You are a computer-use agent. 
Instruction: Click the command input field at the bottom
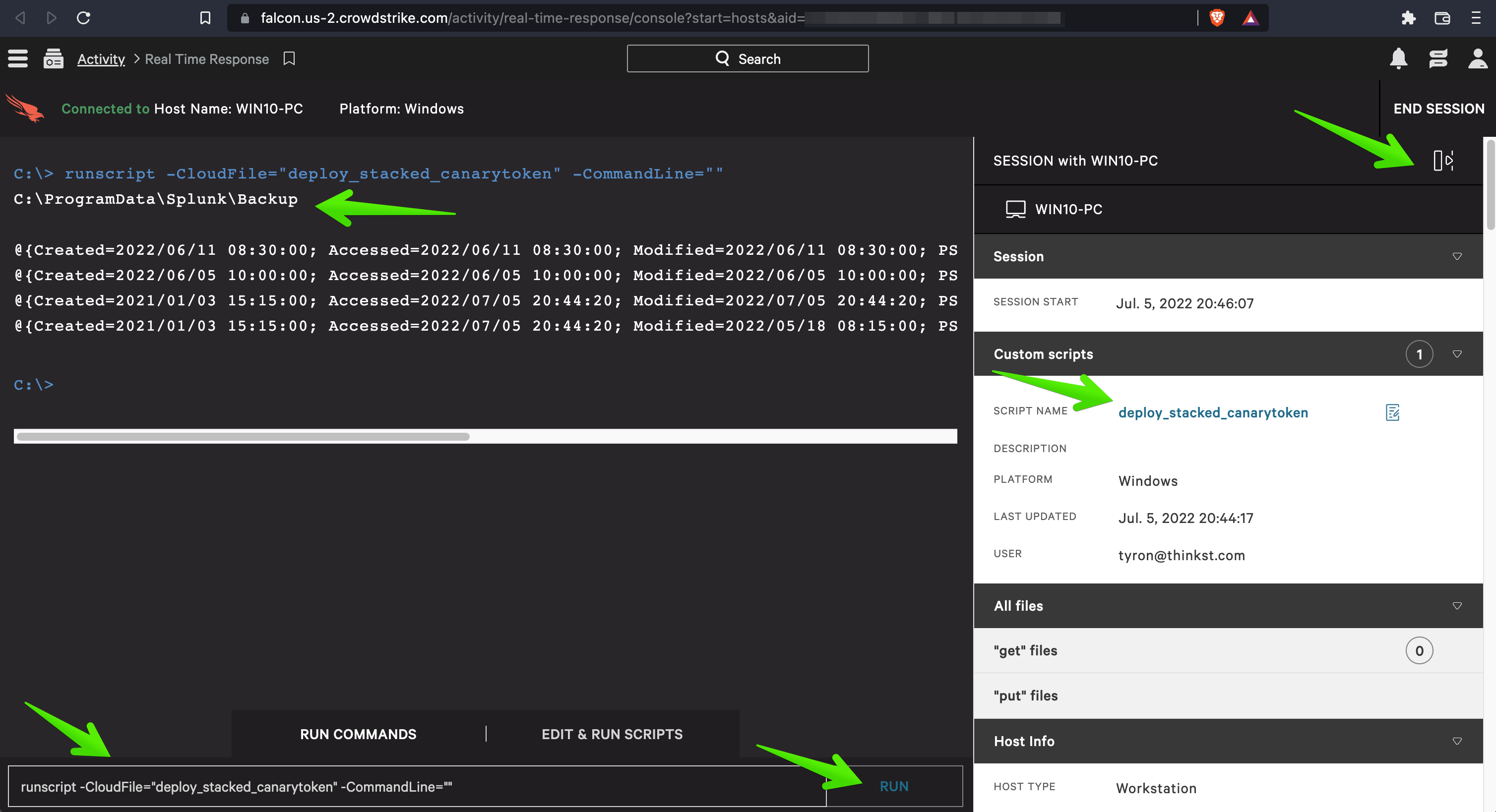coord(407,786)
